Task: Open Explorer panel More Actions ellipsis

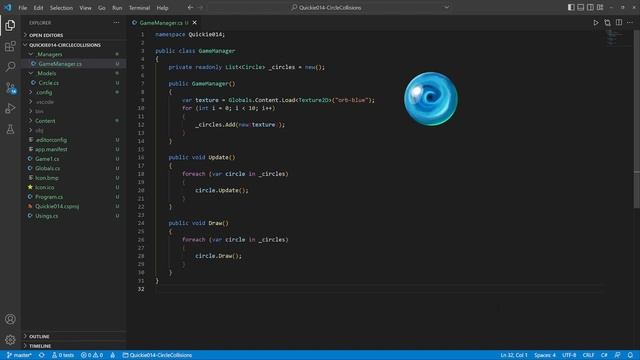Action: coord(116,23)
